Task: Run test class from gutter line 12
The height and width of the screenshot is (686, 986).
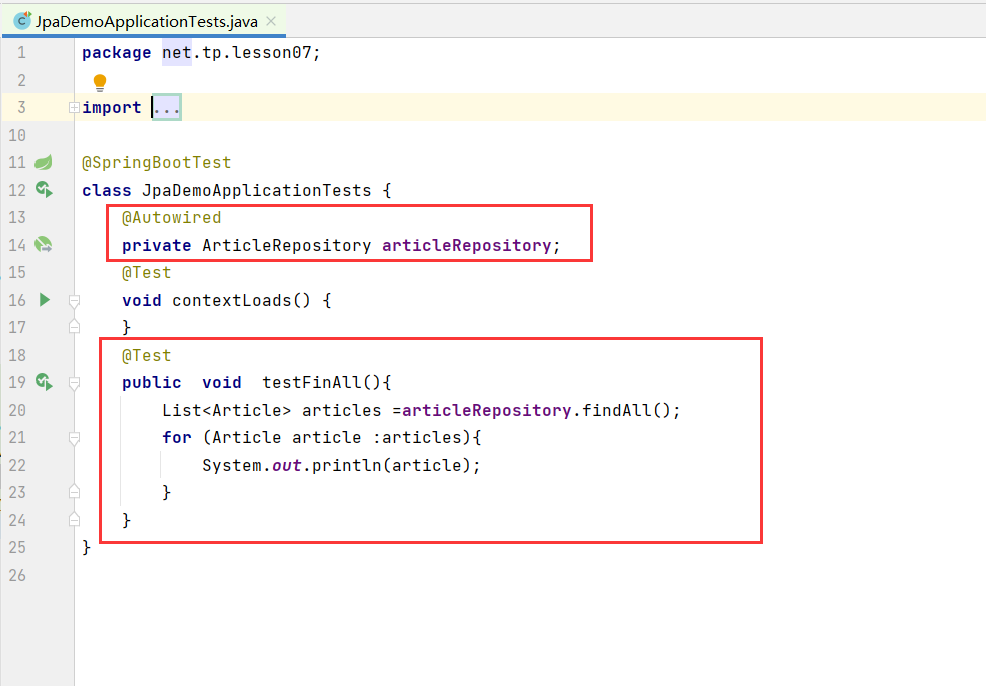Action: point(44,189)
